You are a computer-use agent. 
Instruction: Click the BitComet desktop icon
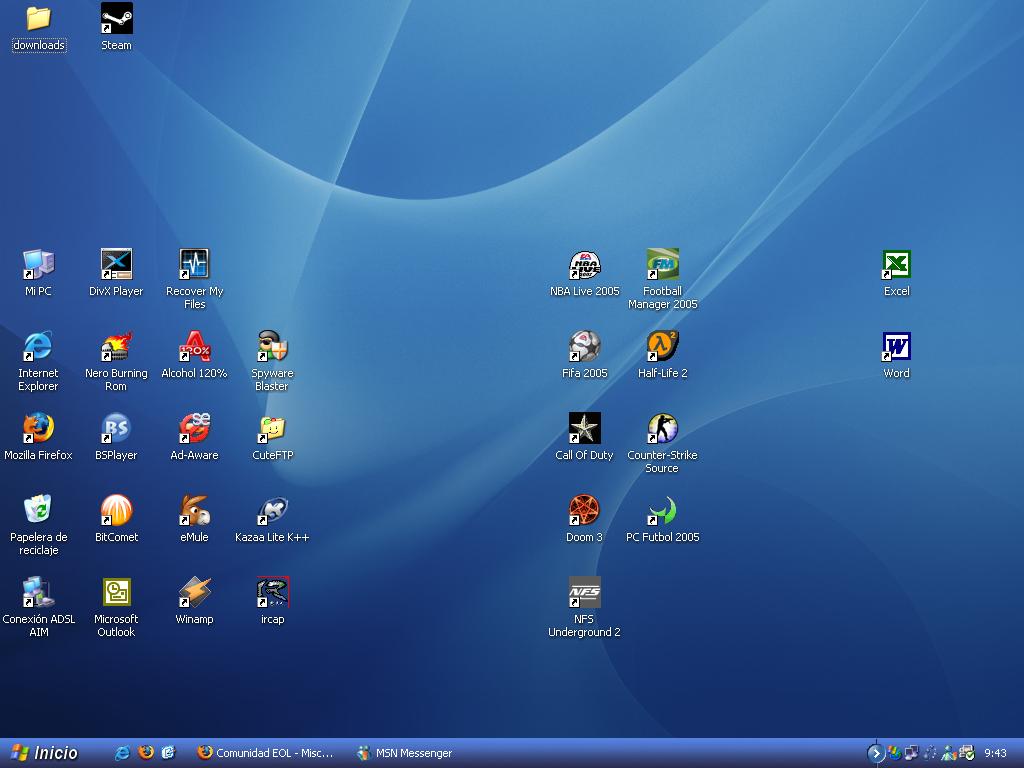pos(116,511)
